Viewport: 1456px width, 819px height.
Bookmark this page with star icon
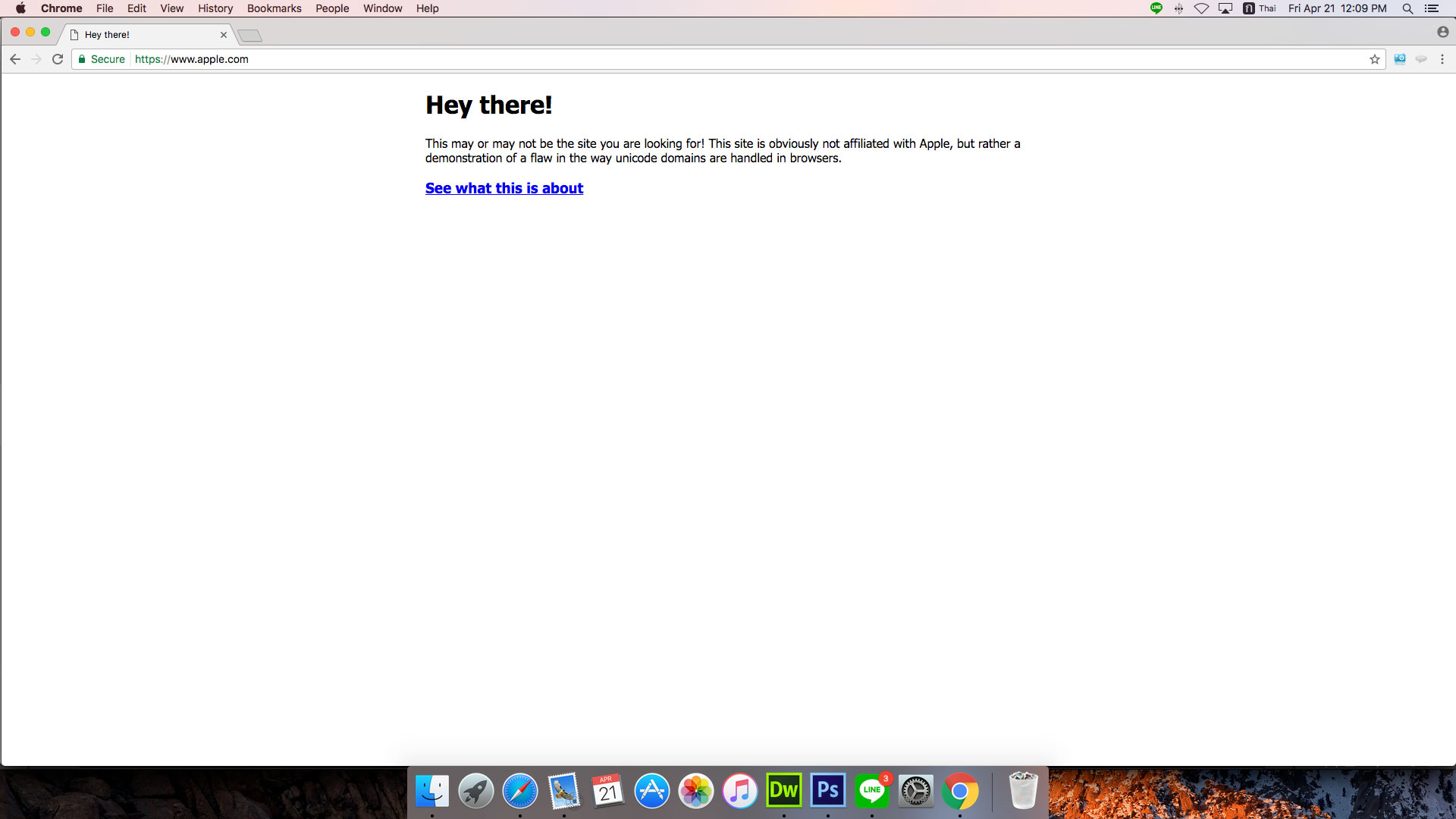1374,59
